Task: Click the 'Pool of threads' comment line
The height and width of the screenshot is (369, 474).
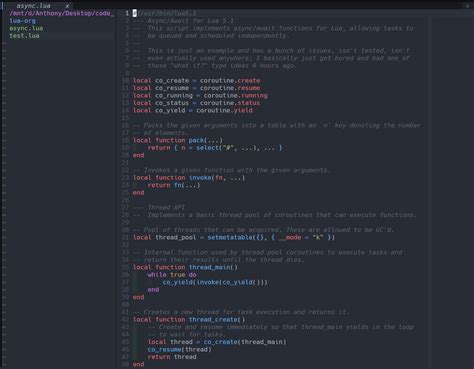Action: pyautogui.click(x=263, y=230)
